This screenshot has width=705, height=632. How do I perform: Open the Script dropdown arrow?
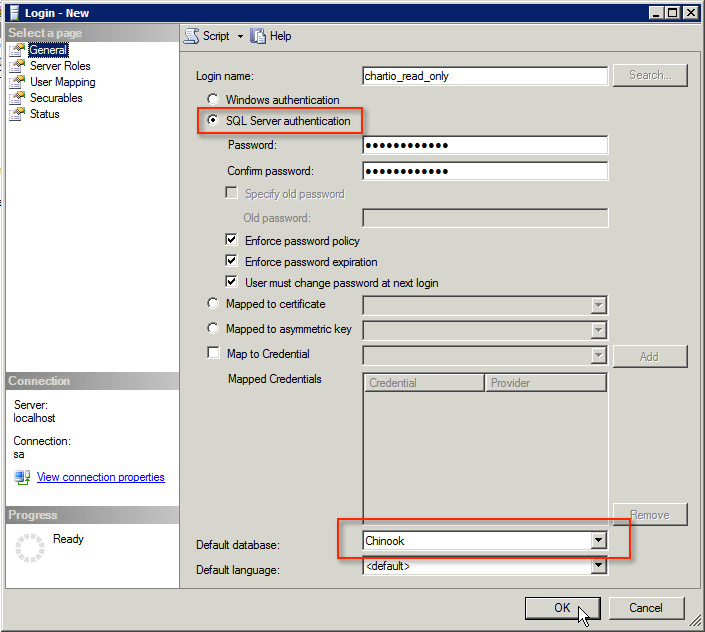point(240,37)
